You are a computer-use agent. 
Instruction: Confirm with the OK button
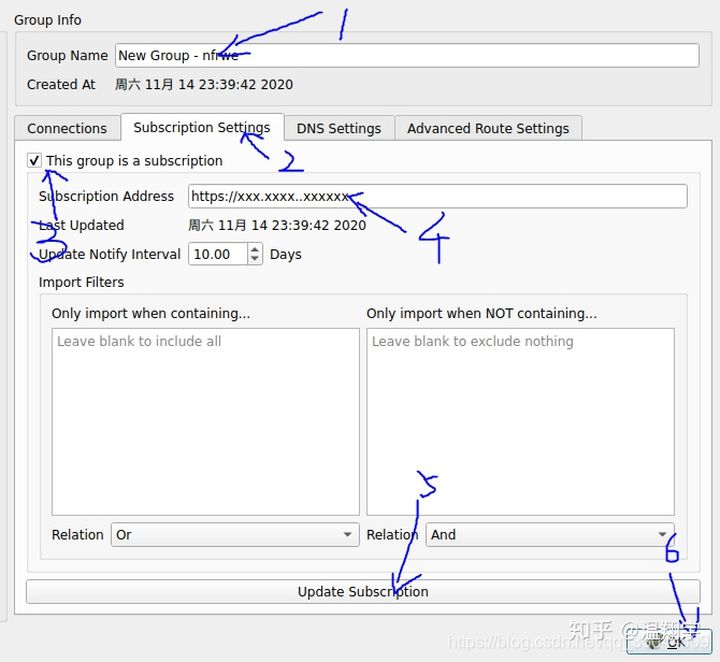(x=669, y=641)
